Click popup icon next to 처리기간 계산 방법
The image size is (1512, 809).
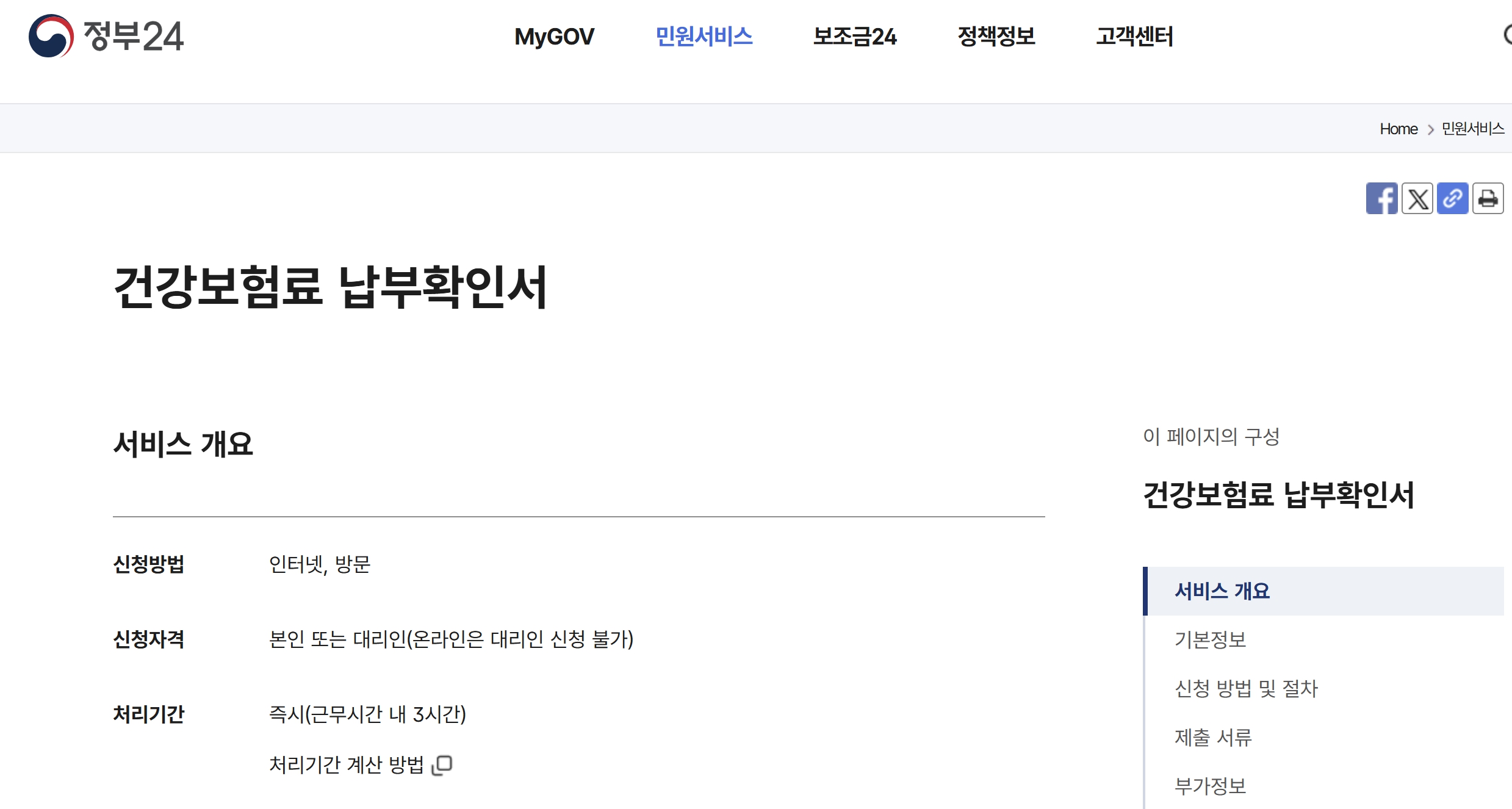(442, 764)
